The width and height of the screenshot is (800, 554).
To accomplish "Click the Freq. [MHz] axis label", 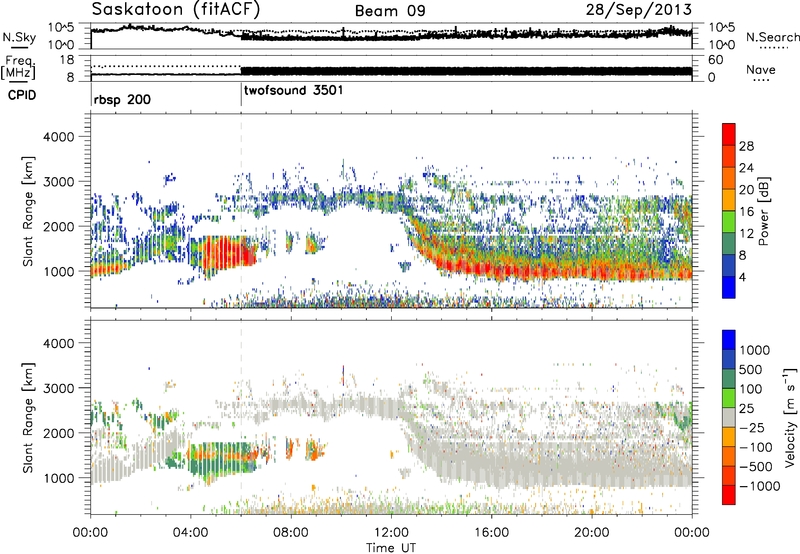I will click(x=18, y=68).
